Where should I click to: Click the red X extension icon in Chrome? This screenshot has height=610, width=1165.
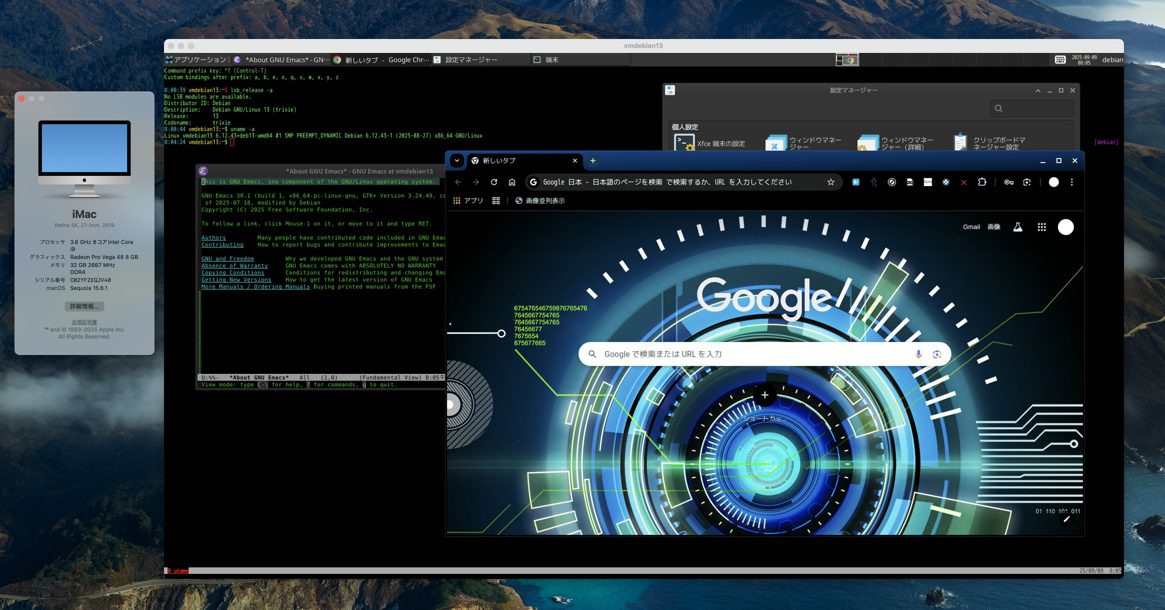(964, 182)
